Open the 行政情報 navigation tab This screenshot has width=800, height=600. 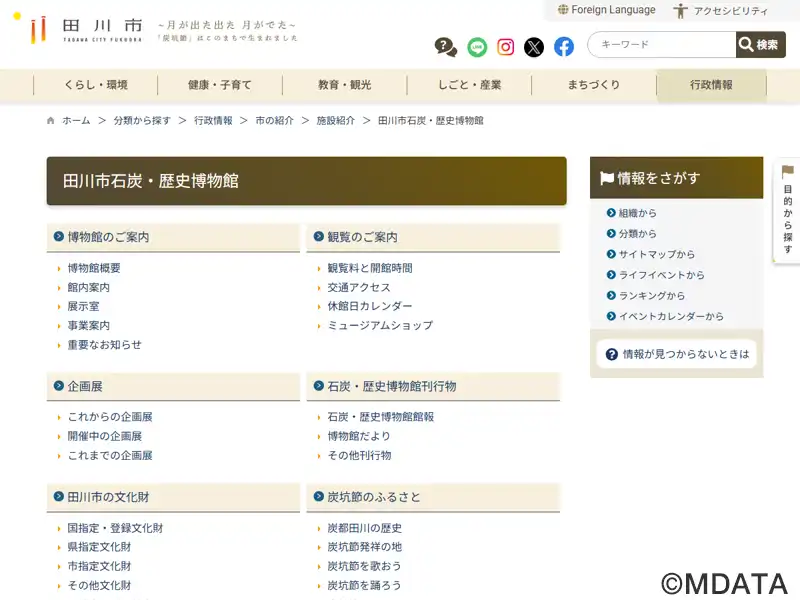tap(711, 85)
